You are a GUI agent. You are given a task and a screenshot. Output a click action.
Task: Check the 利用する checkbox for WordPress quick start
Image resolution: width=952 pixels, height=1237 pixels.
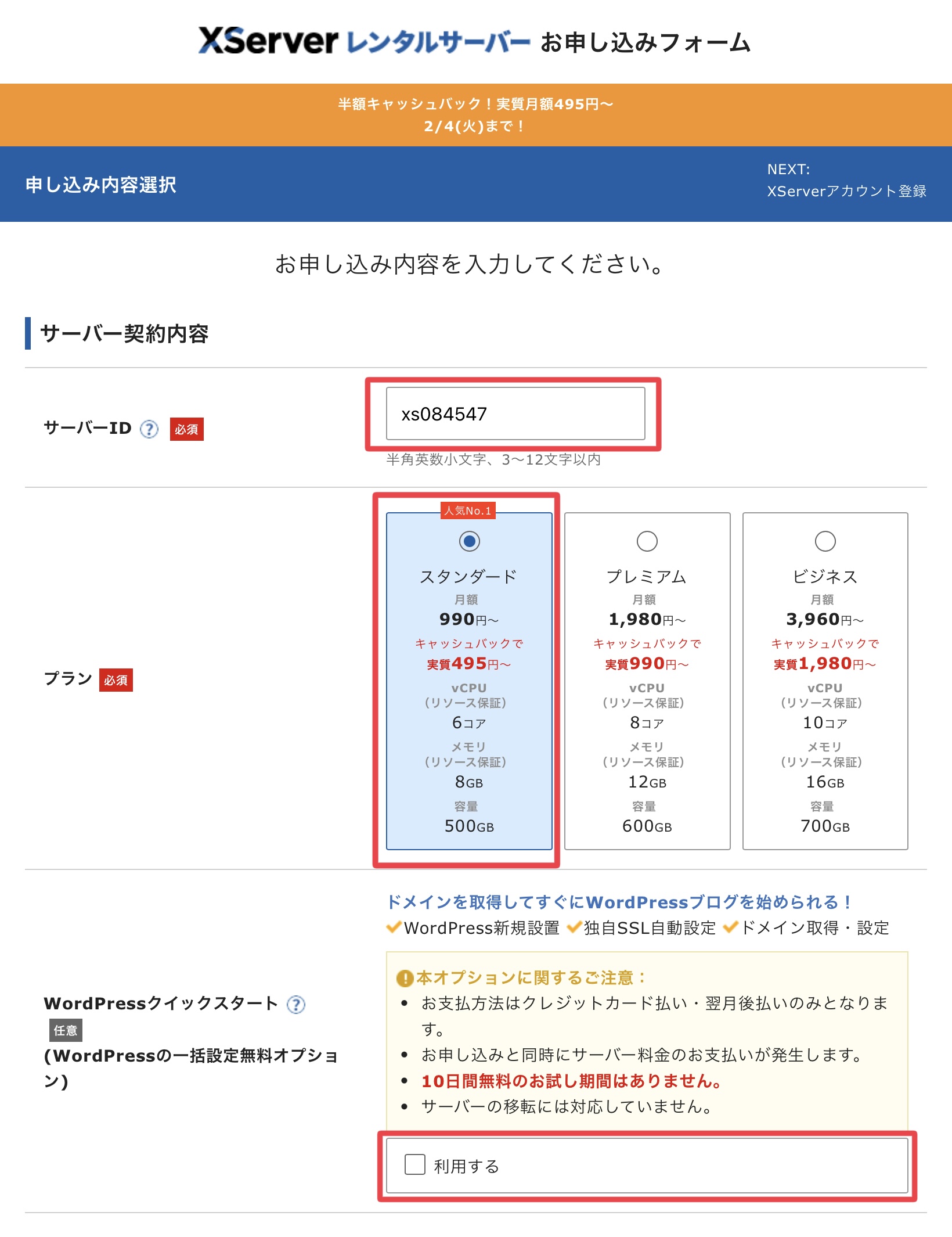point(414,1164)
